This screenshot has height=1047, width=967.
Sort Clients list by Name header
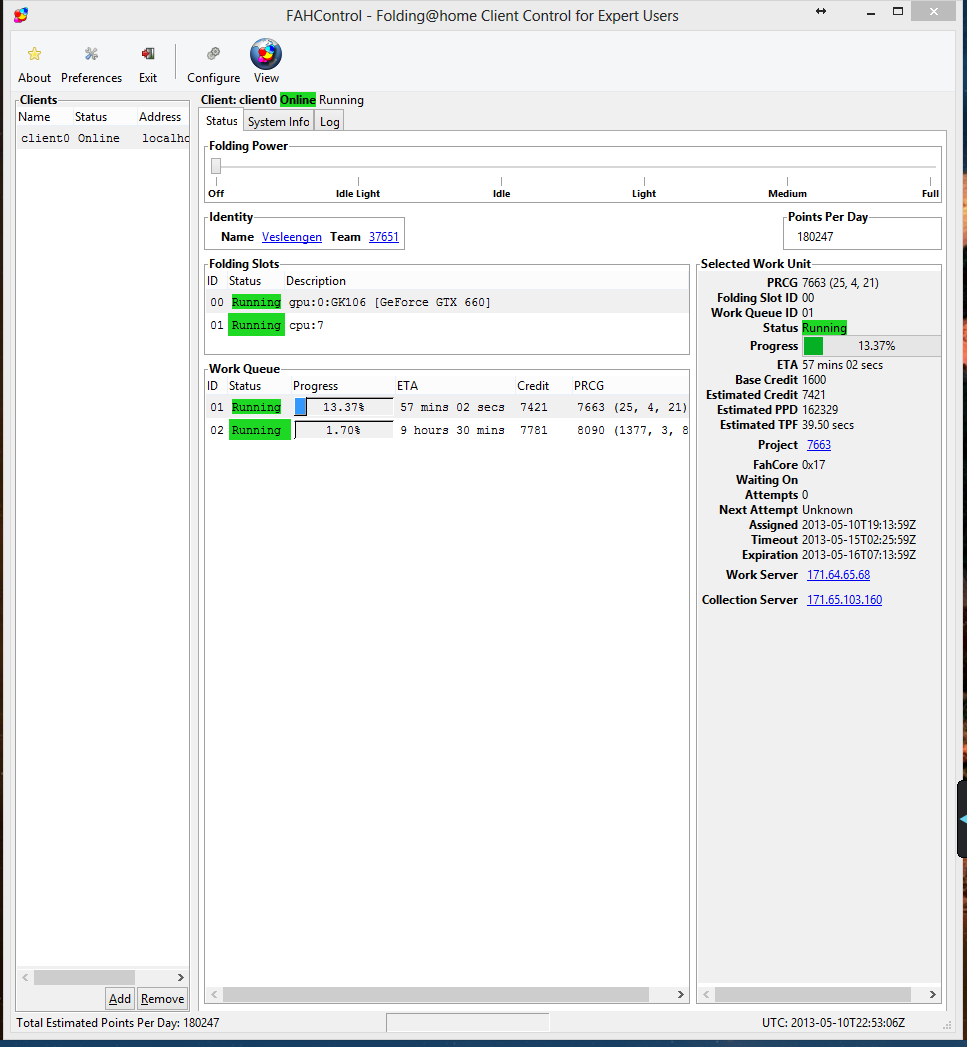click(x=43, y=117)
